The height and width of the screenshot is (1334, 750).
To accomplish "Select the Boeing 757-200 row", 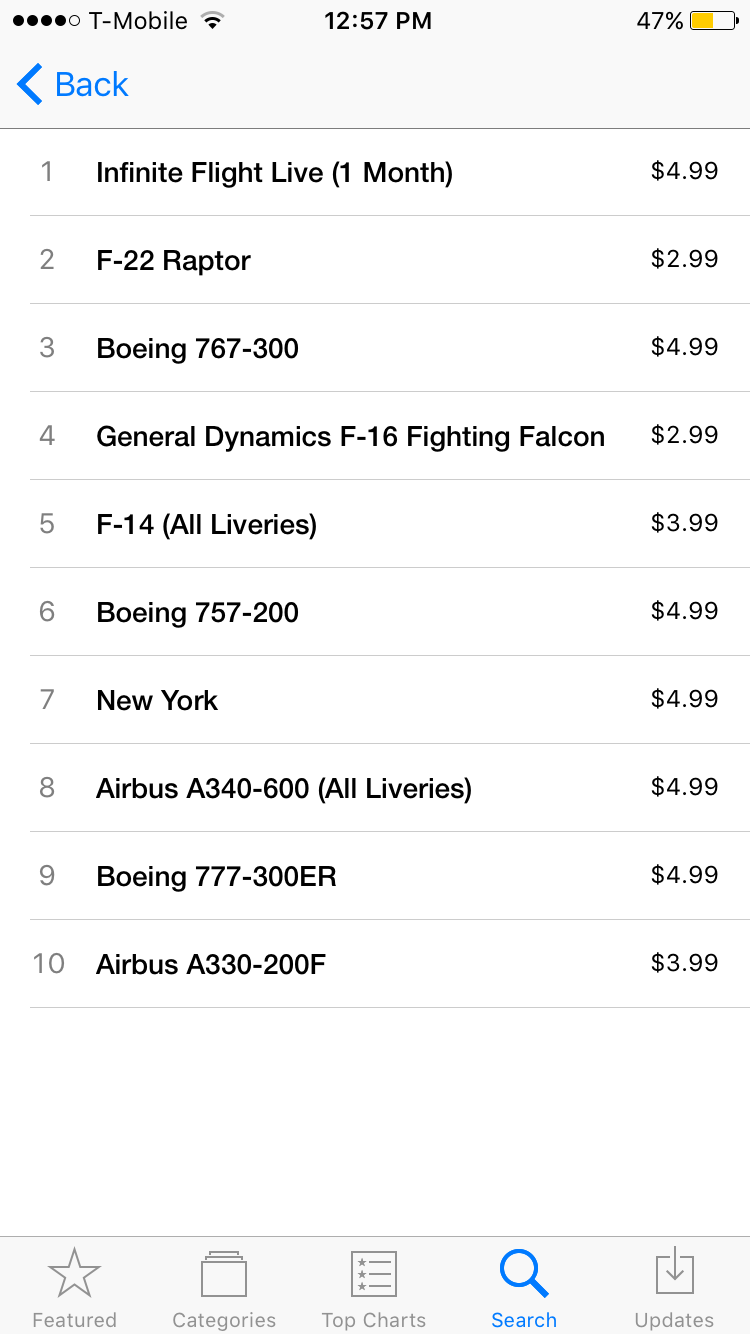I will [x=197, y=613].
